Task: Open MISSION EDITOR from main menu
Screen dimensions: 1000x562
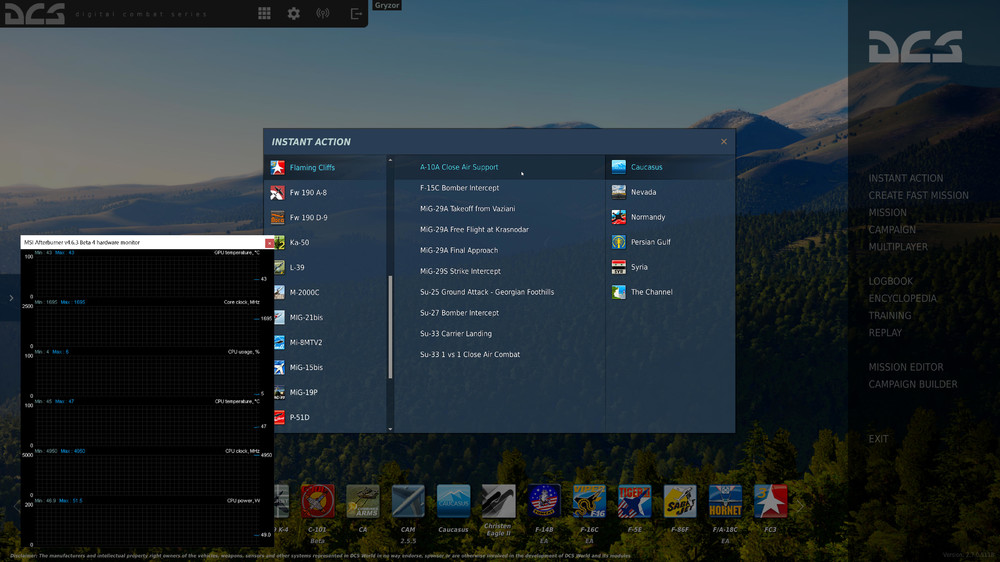Action: (x=906, y=367)
